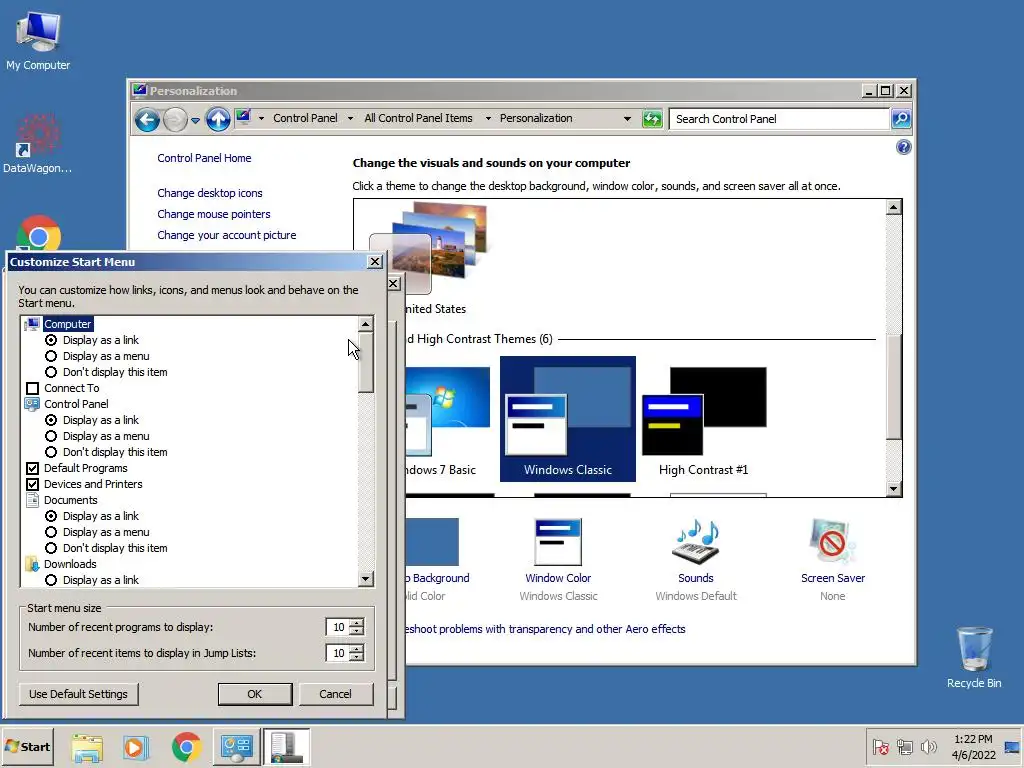Click the Search Control Panel magnifier
Viewport: 1024px width, 768px height.
click(901, 119)
